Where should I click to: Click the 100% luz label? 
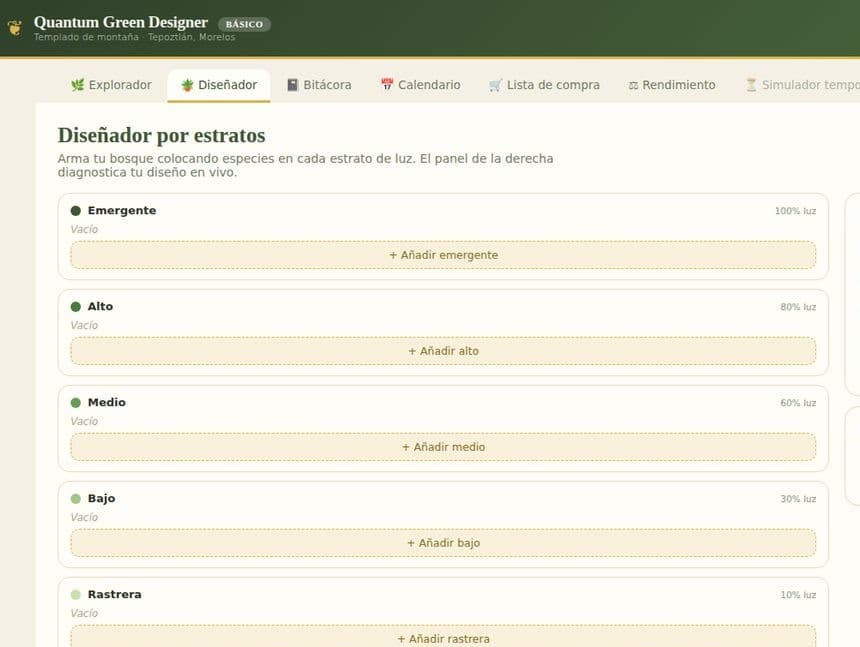tap(795, 211)
